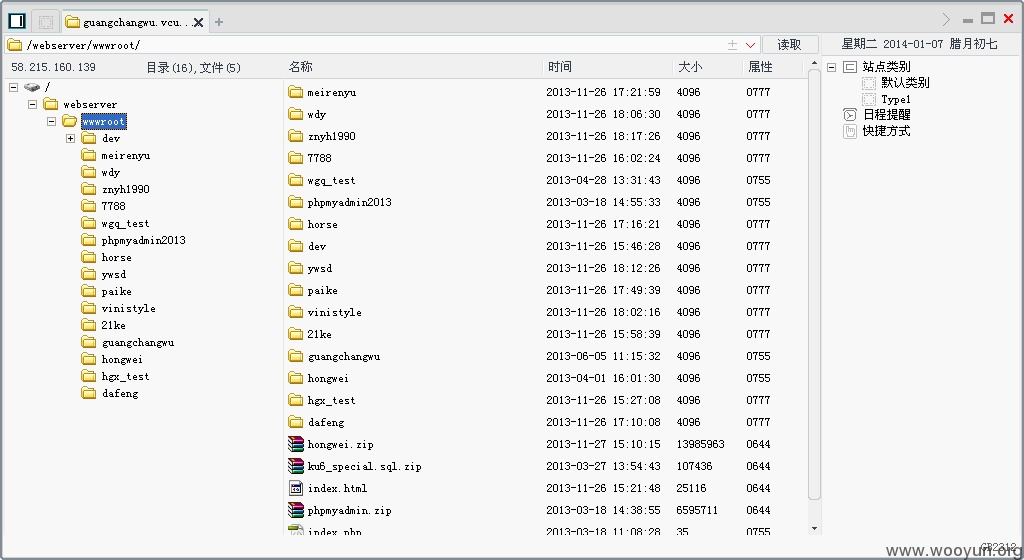This screenshot has height=560, width=1024.
Task: Click the ku6_special.sql.zip archive icon
Action: tap(296, 466)
